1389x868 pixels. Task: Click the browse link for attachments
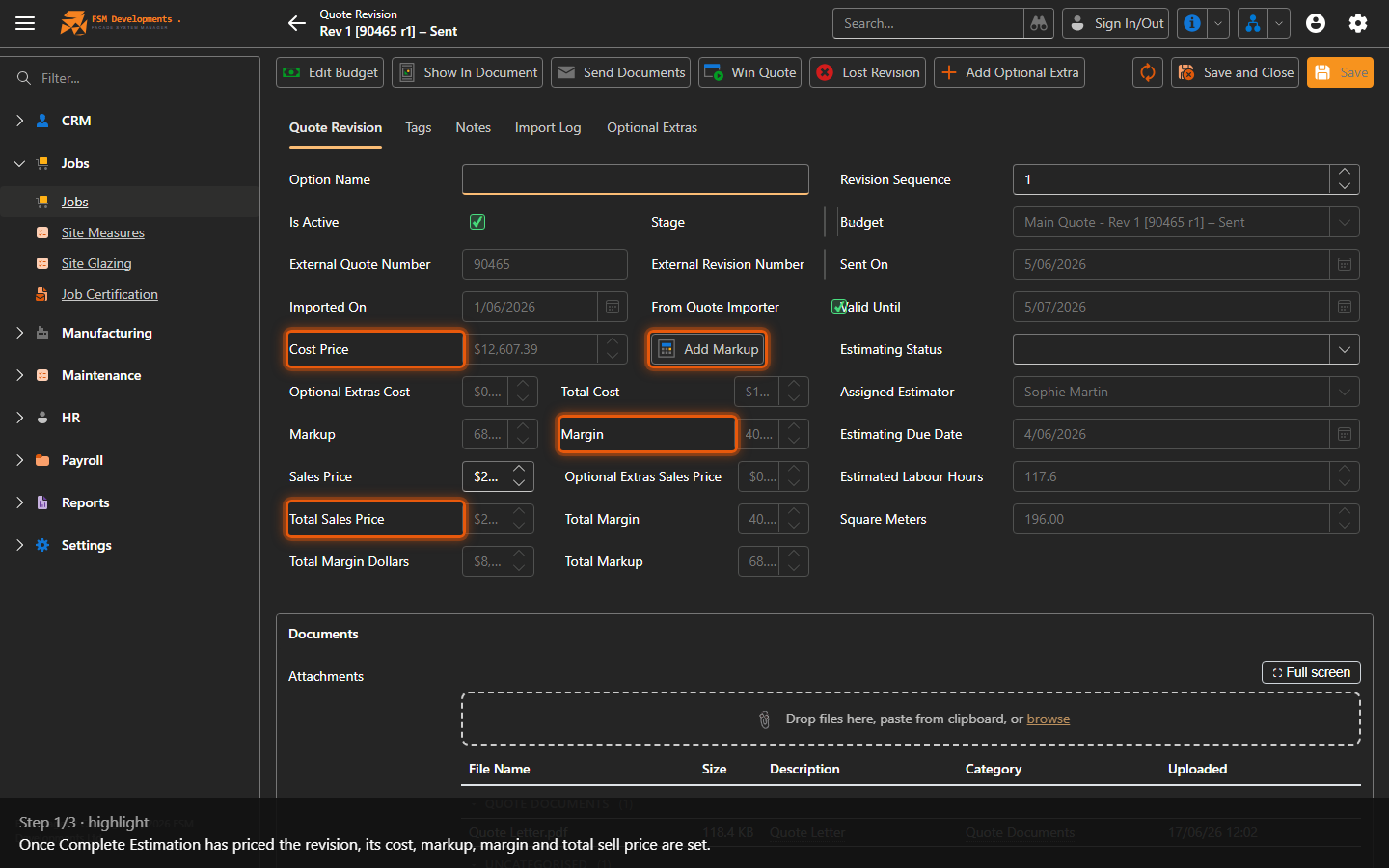tap(1048, 719)
